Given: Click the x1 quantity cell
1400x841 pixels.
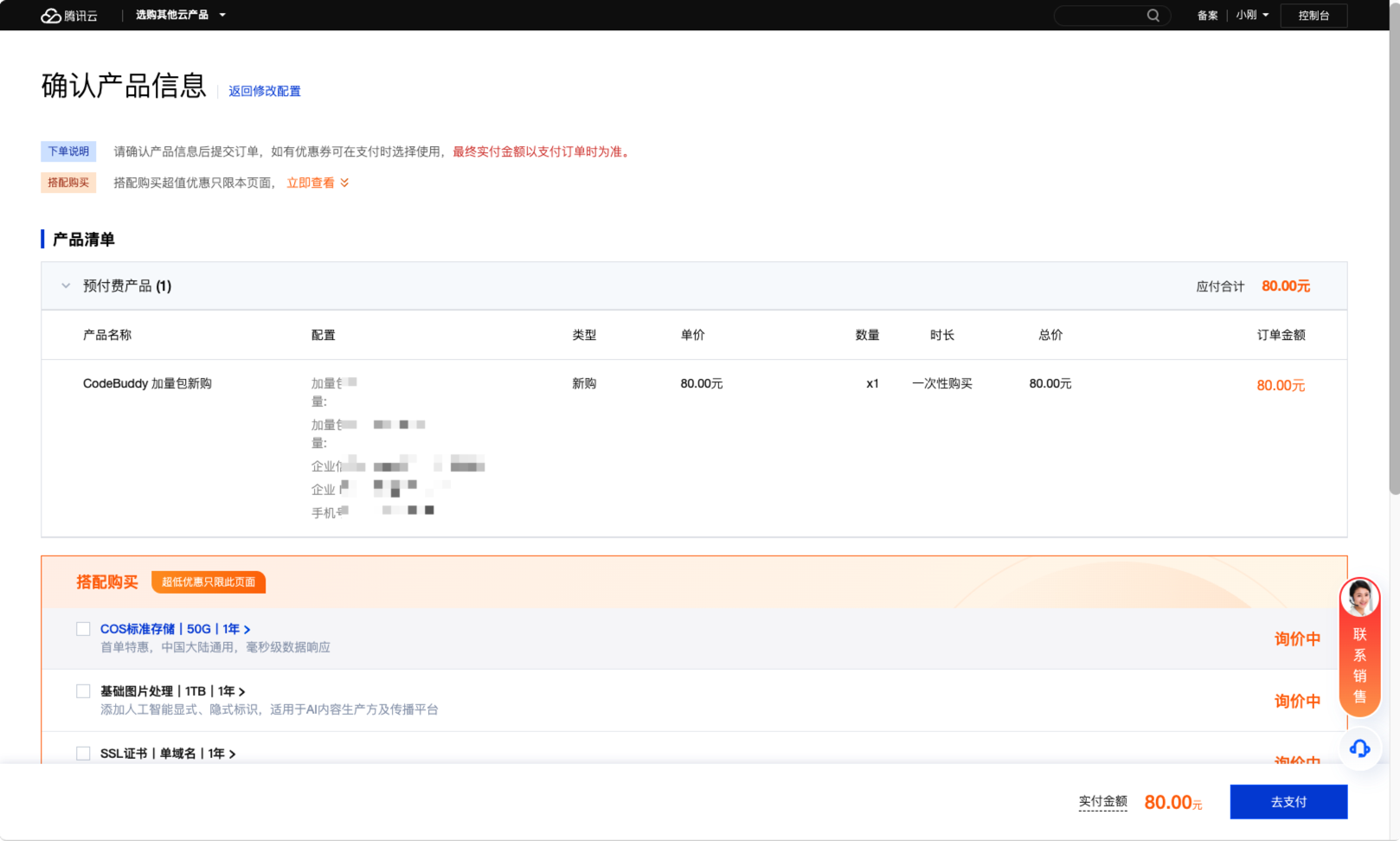Looking at the screenshot, I should 872,383.
